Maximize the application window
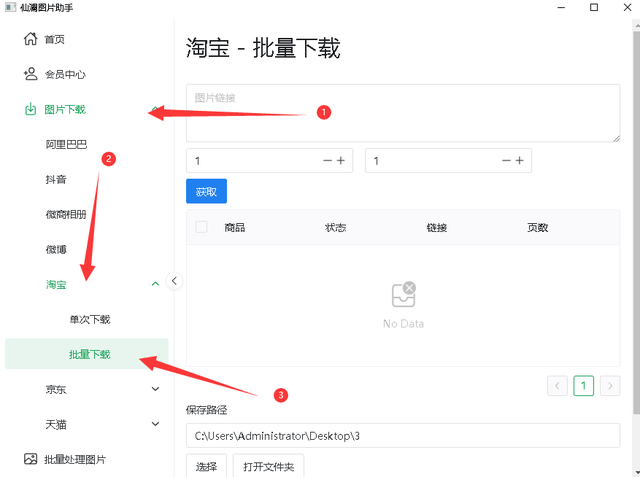The height and width of the screenshot is (477, 640). point(594,7)
